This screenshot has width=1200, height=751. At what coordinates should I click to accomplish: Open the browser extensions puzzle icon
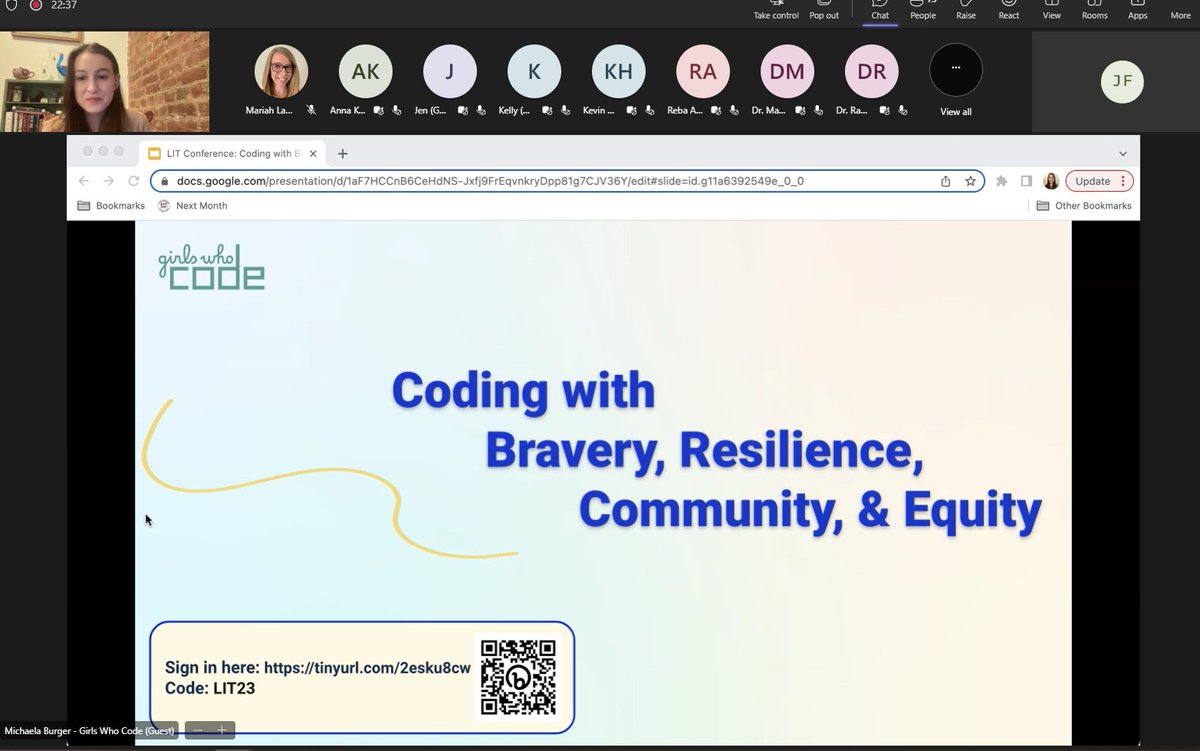pos(1002,181)
